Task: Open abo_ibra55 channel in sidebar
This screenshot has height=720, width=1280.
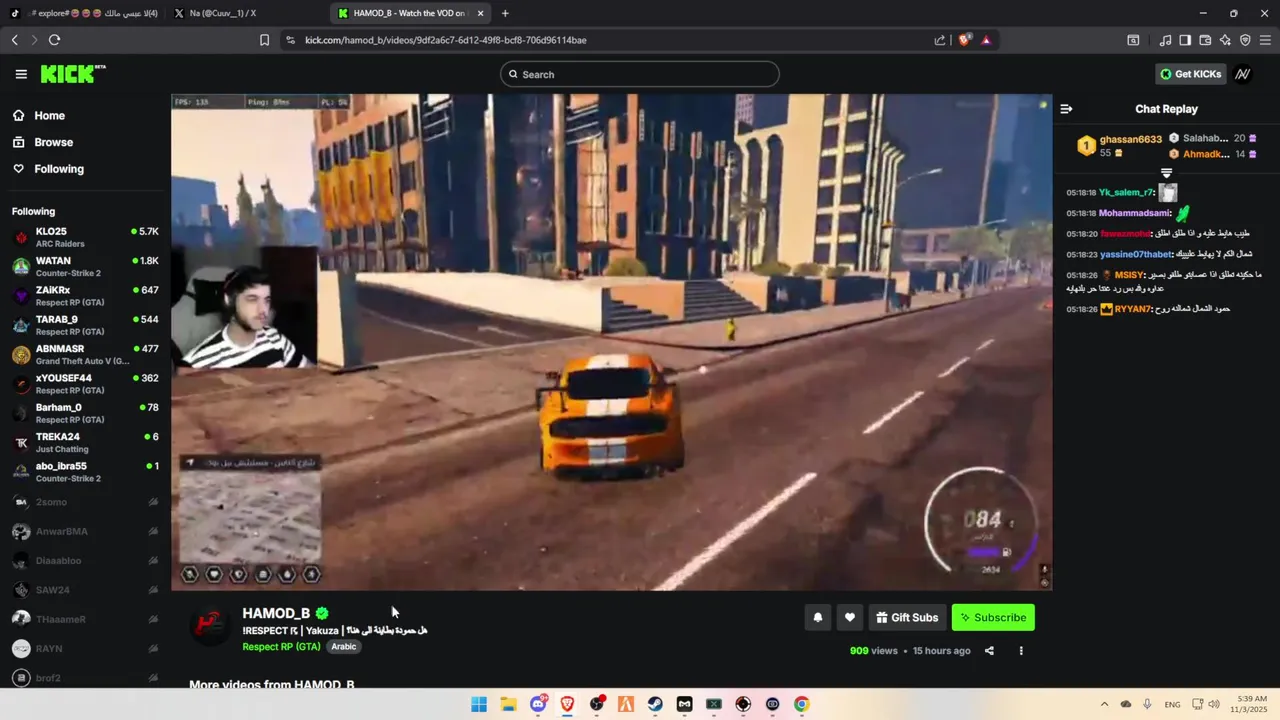Action: coord(85,472)
